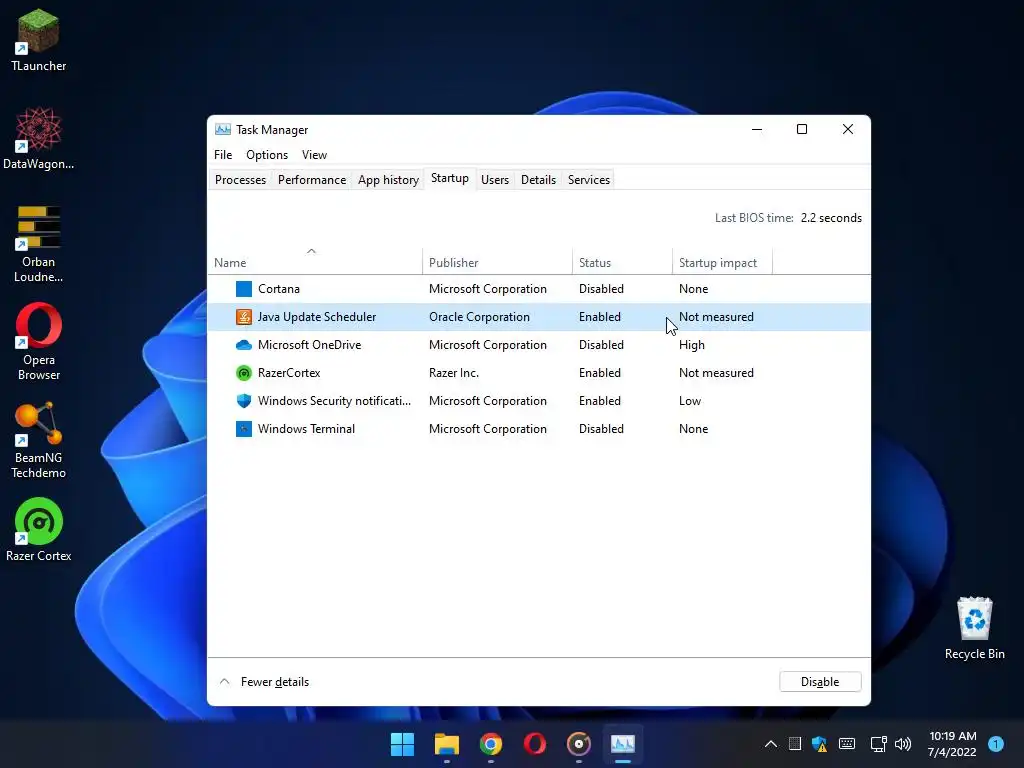Open the File menu
Viewport: 1024px width, 768px height.
[223, 155]
